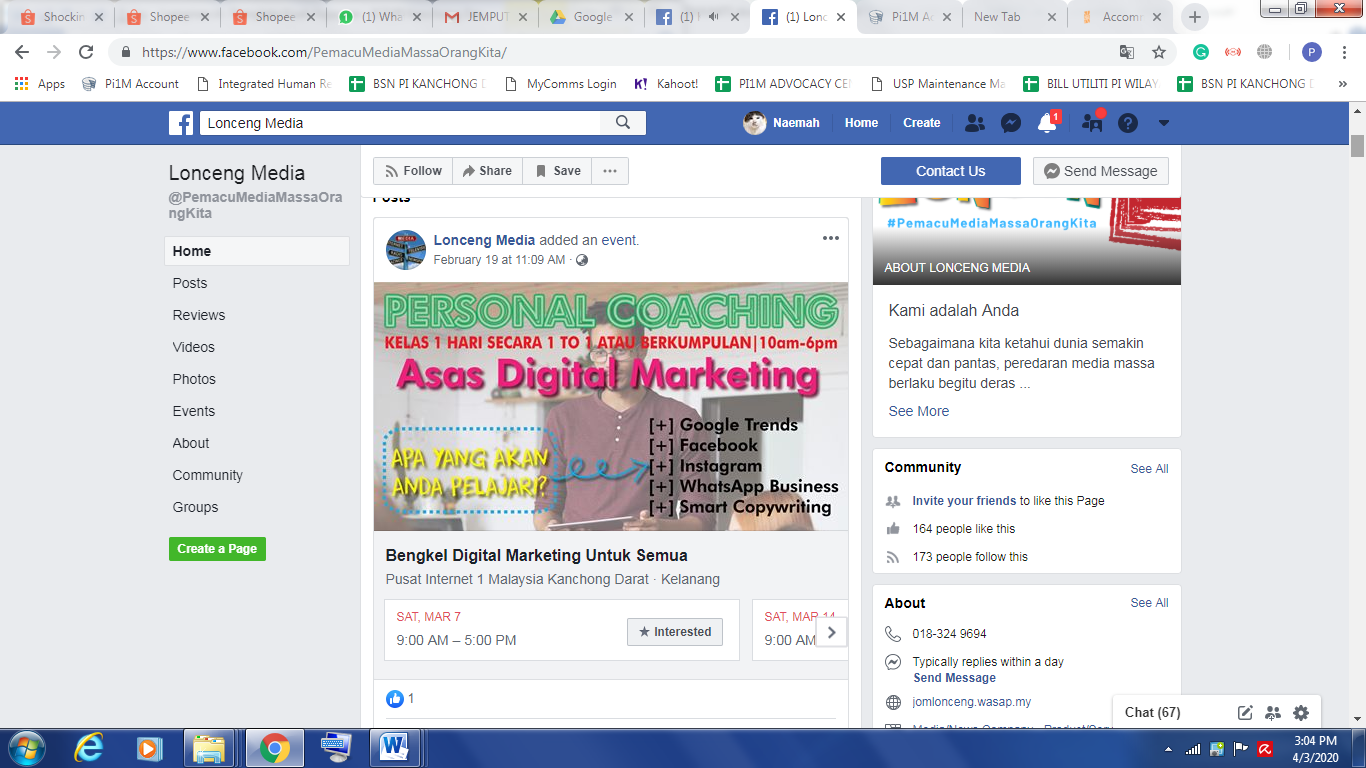Click the search magnifier button

tap(623, 123)
